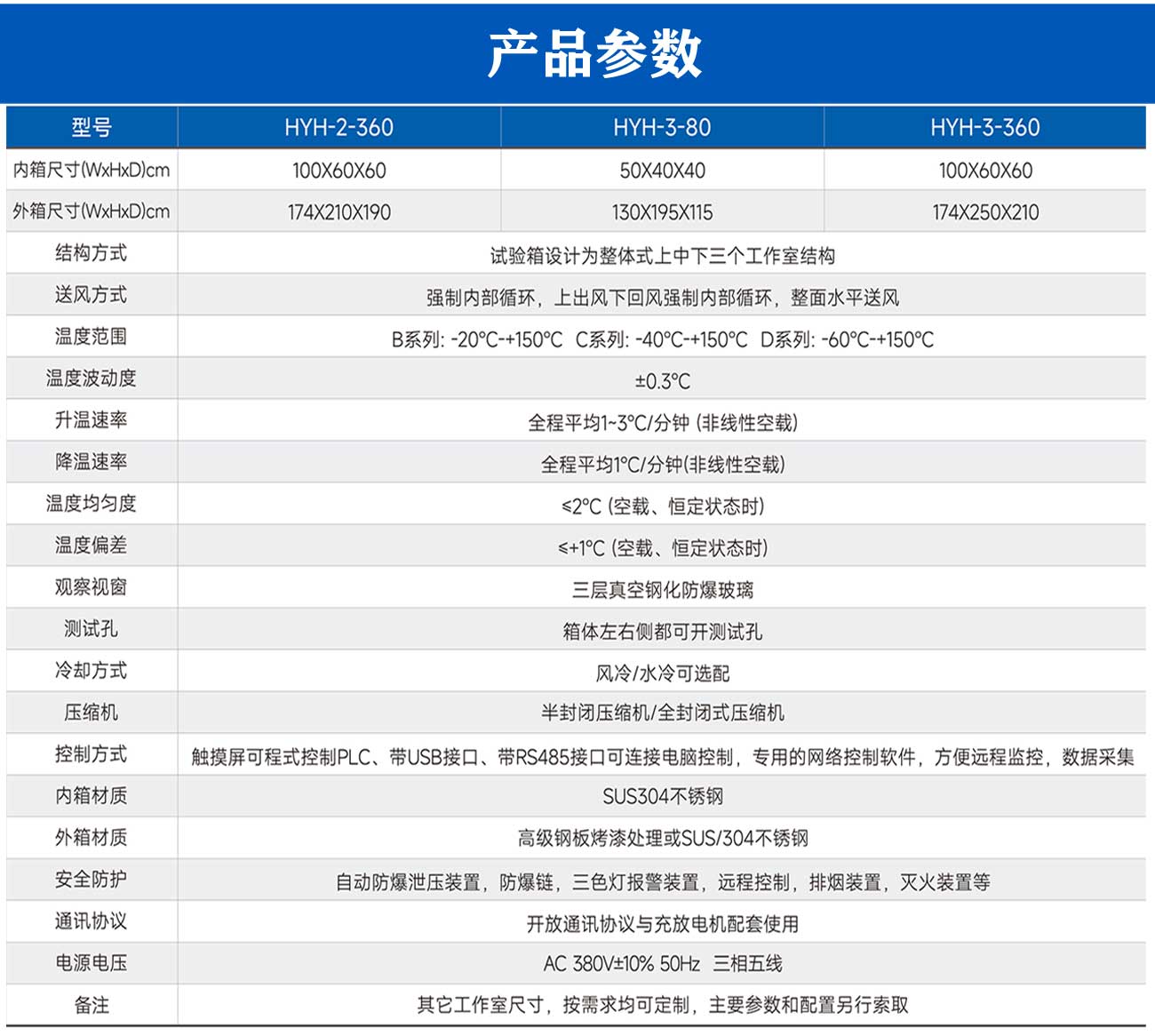Select the 控制方式 row label
The image size is (1155, 1036).
tap(92, 754)
